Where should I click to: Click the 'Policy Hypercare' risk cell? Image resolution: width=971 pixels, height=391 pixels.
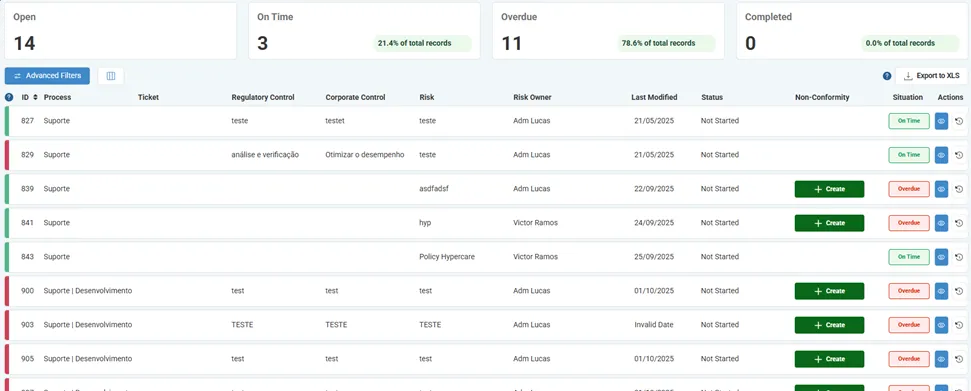click(x=447, y=257)
